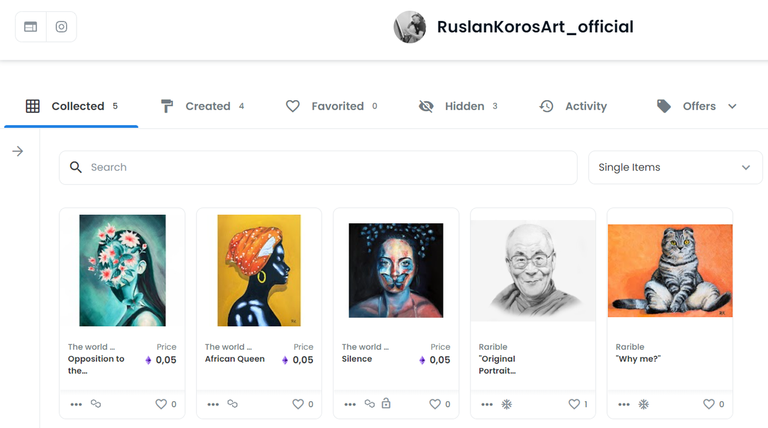The height and width of the screenshot is (428, 768).
Task: Open the Single Items dropdown
Action: (x=675, y=167)
